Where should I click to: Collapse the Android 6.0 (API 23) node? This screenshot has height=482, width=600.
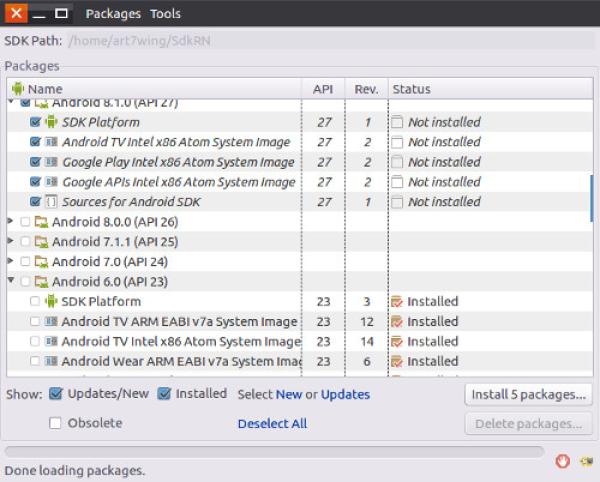click(12, 282)
